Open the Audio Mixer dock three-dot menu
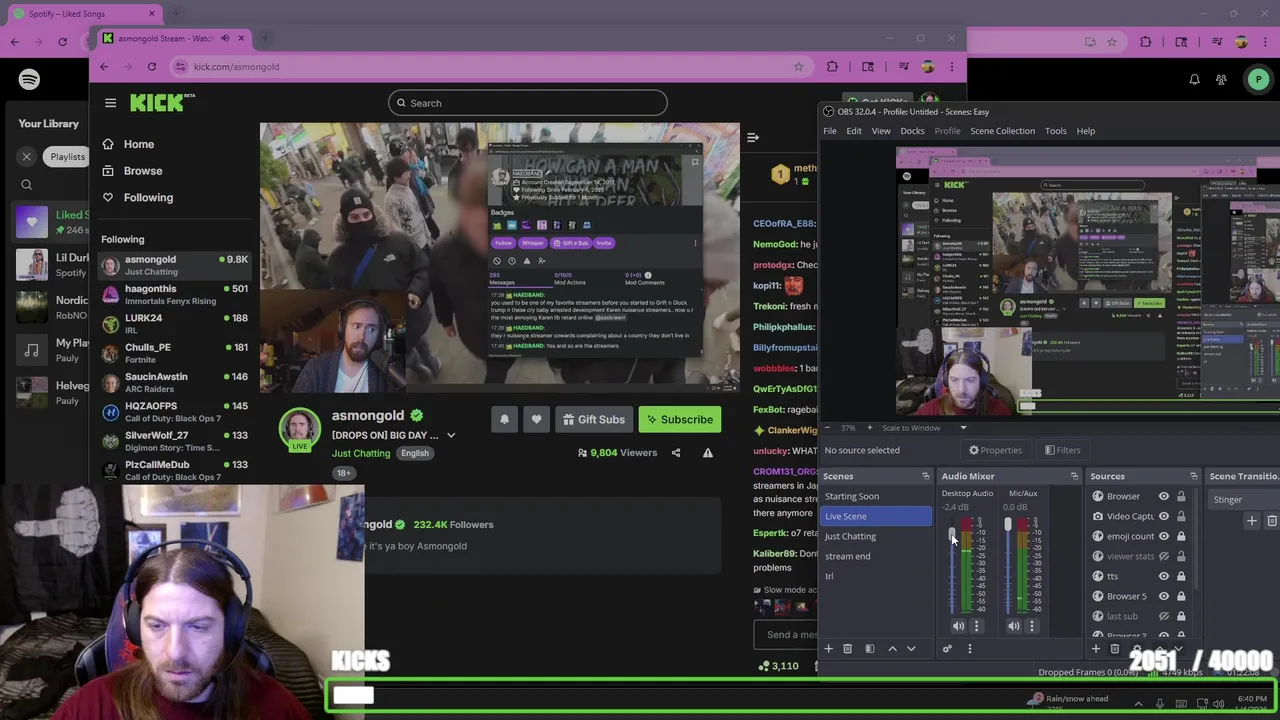The image size is (1280, 720). point(969,649)
